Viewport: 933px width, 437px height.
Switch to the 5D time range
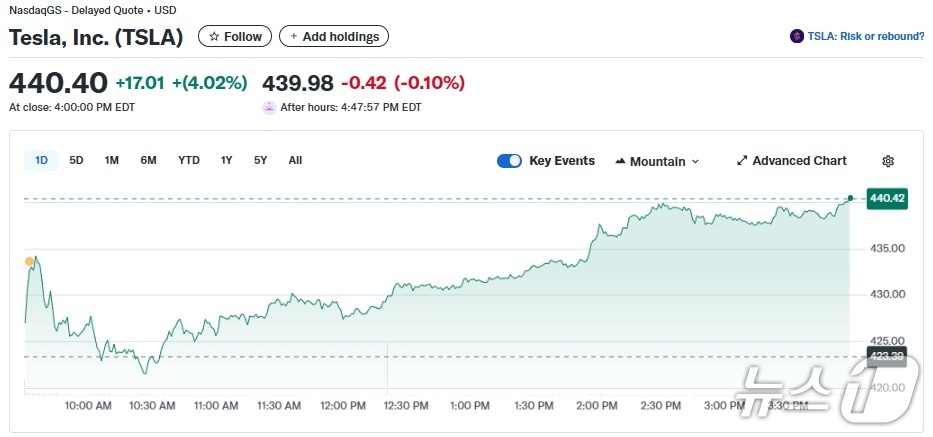tap(77, 160)
